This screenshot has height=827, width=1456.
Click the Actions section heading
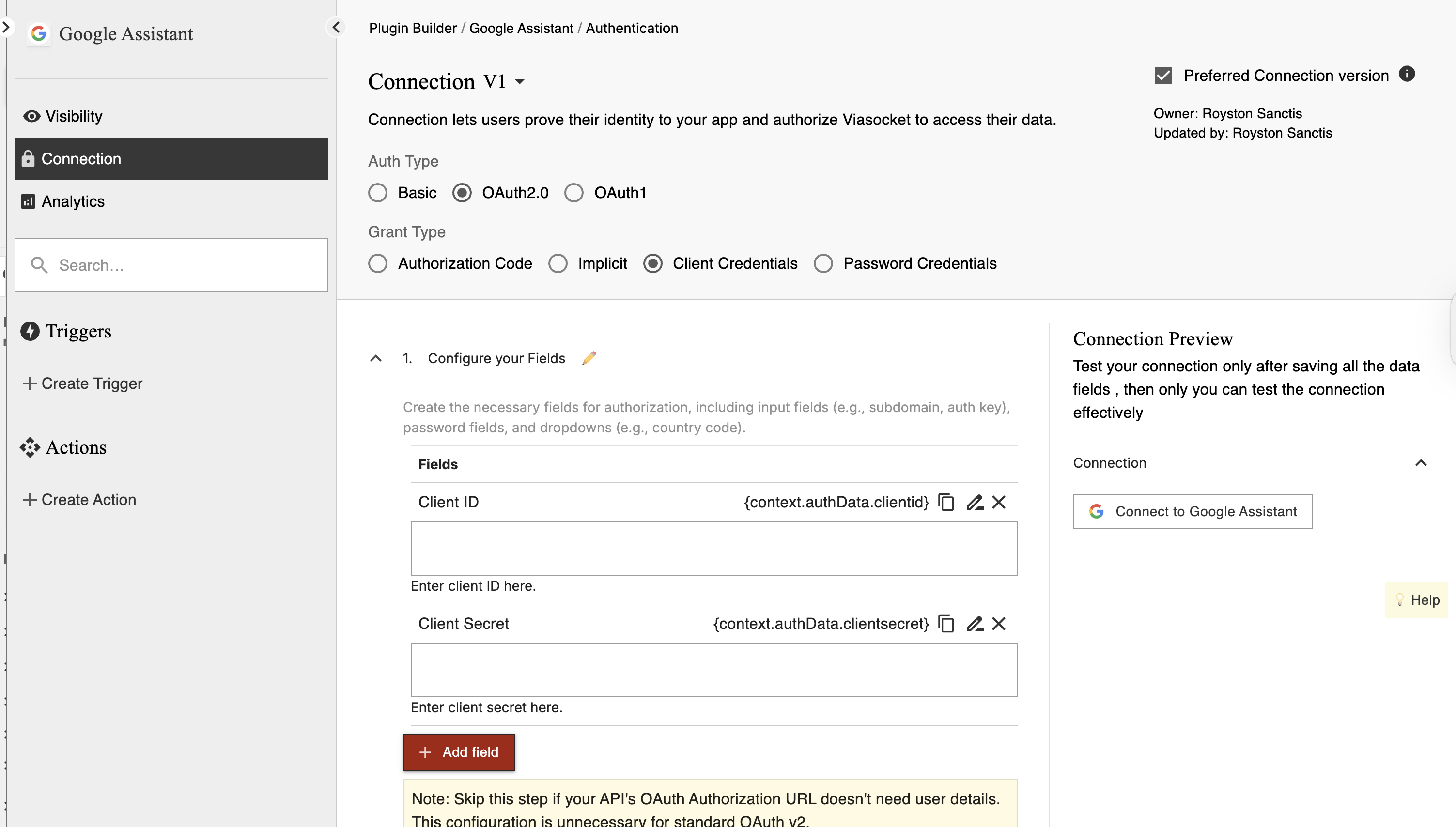(76, 447)
